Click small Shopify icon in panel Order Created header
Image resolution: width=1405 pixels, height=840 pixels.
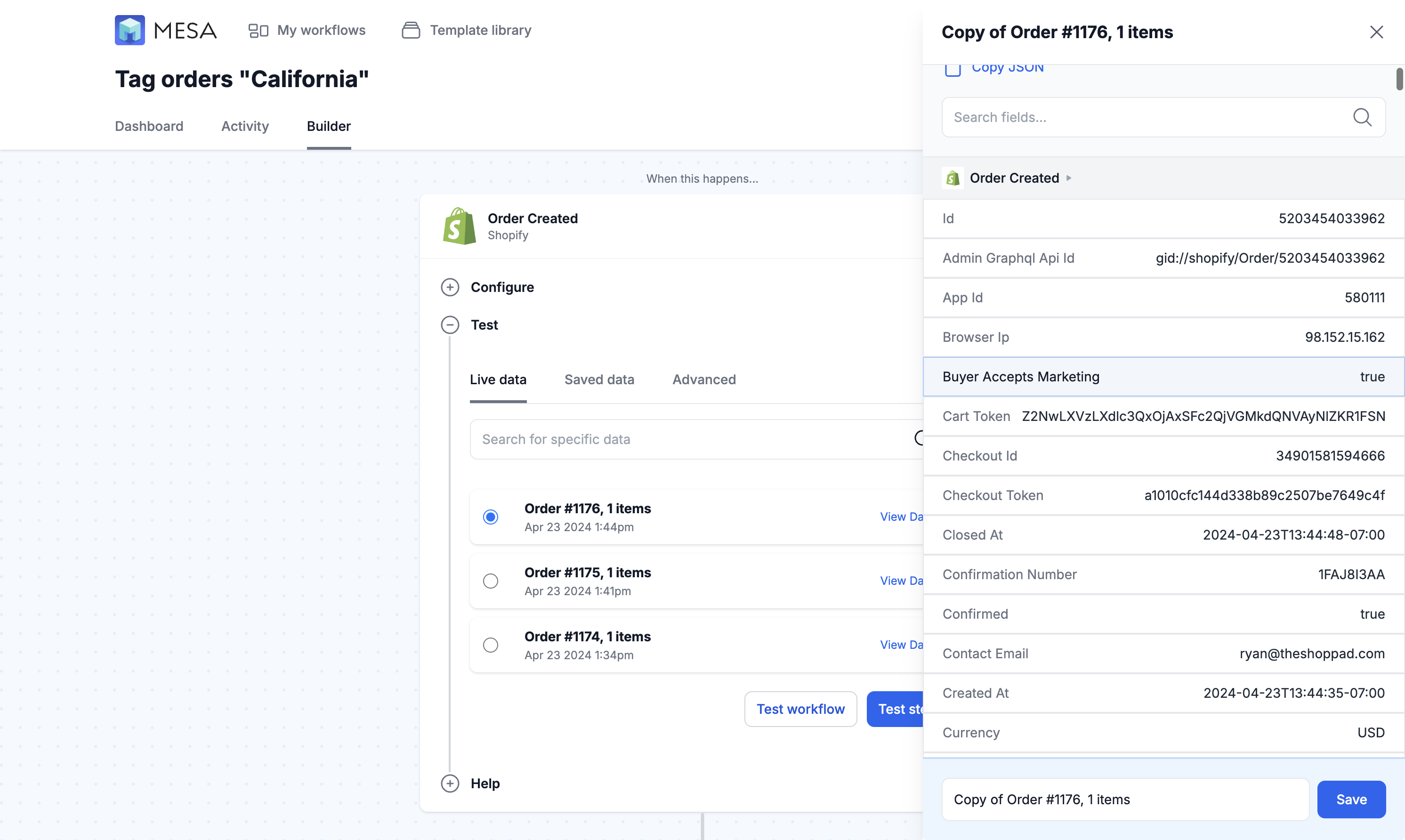coord(953,178)
